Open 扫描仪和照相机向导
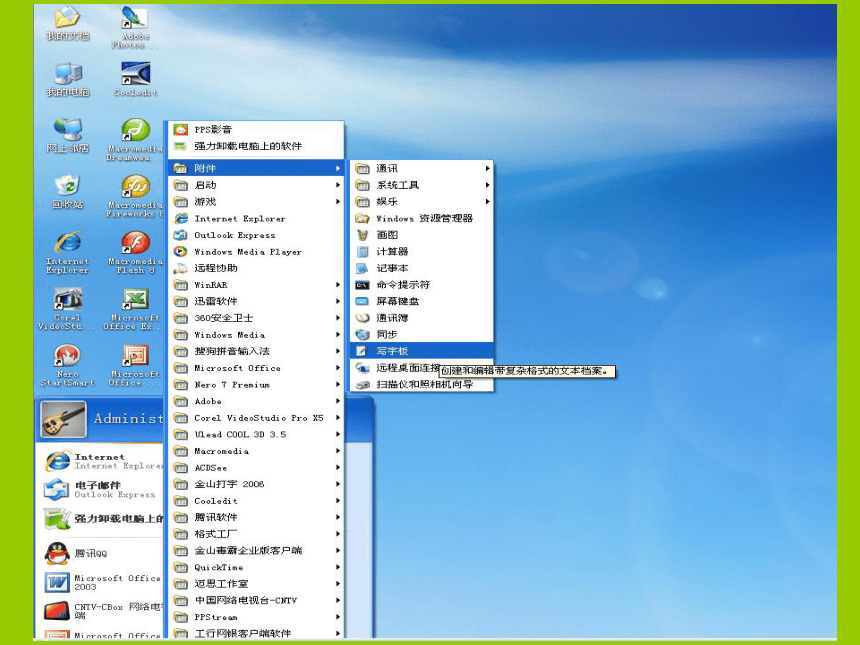860x645 pixels. (x=422, y=384)
